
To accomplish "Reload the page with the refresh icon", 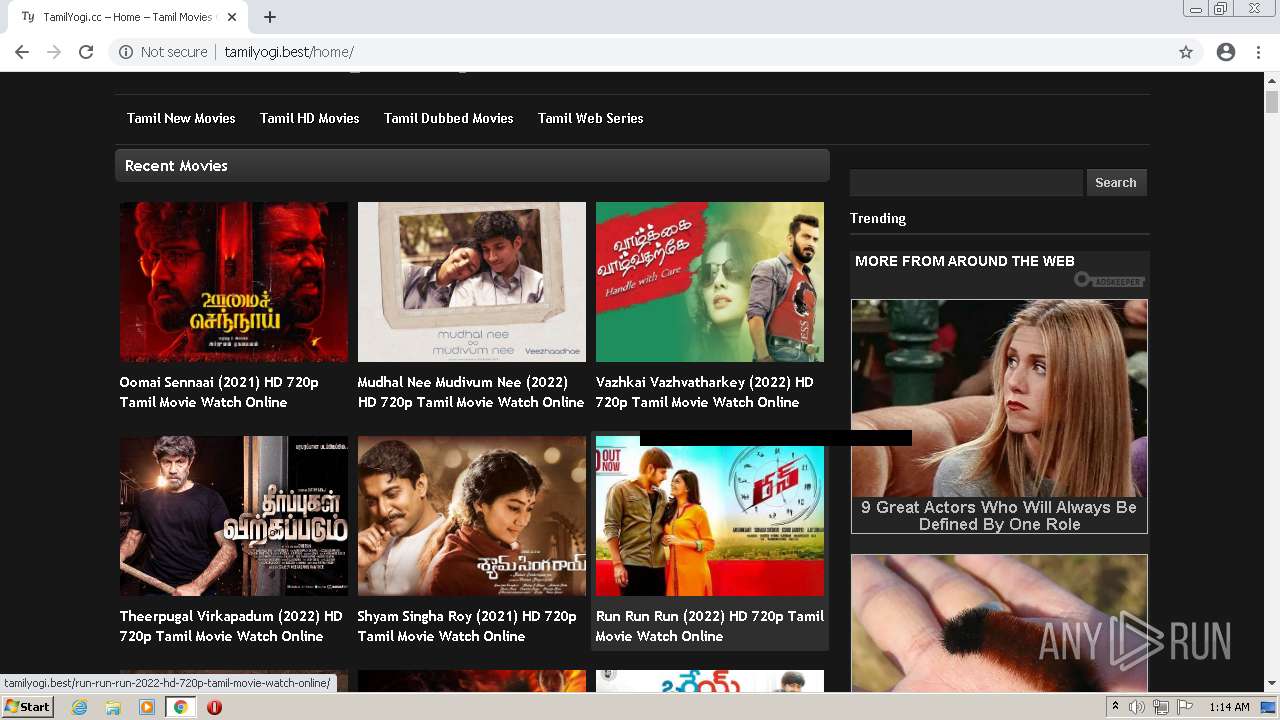I will [86, 52].
